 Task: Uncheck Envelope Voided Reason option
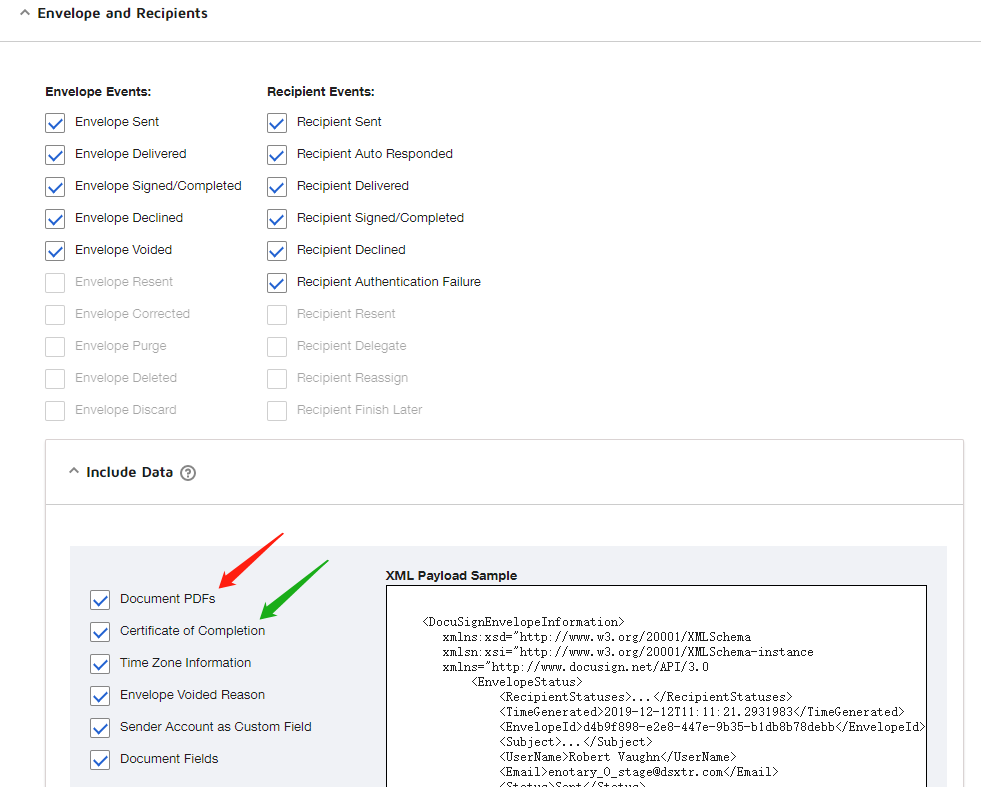click(100, 696)
